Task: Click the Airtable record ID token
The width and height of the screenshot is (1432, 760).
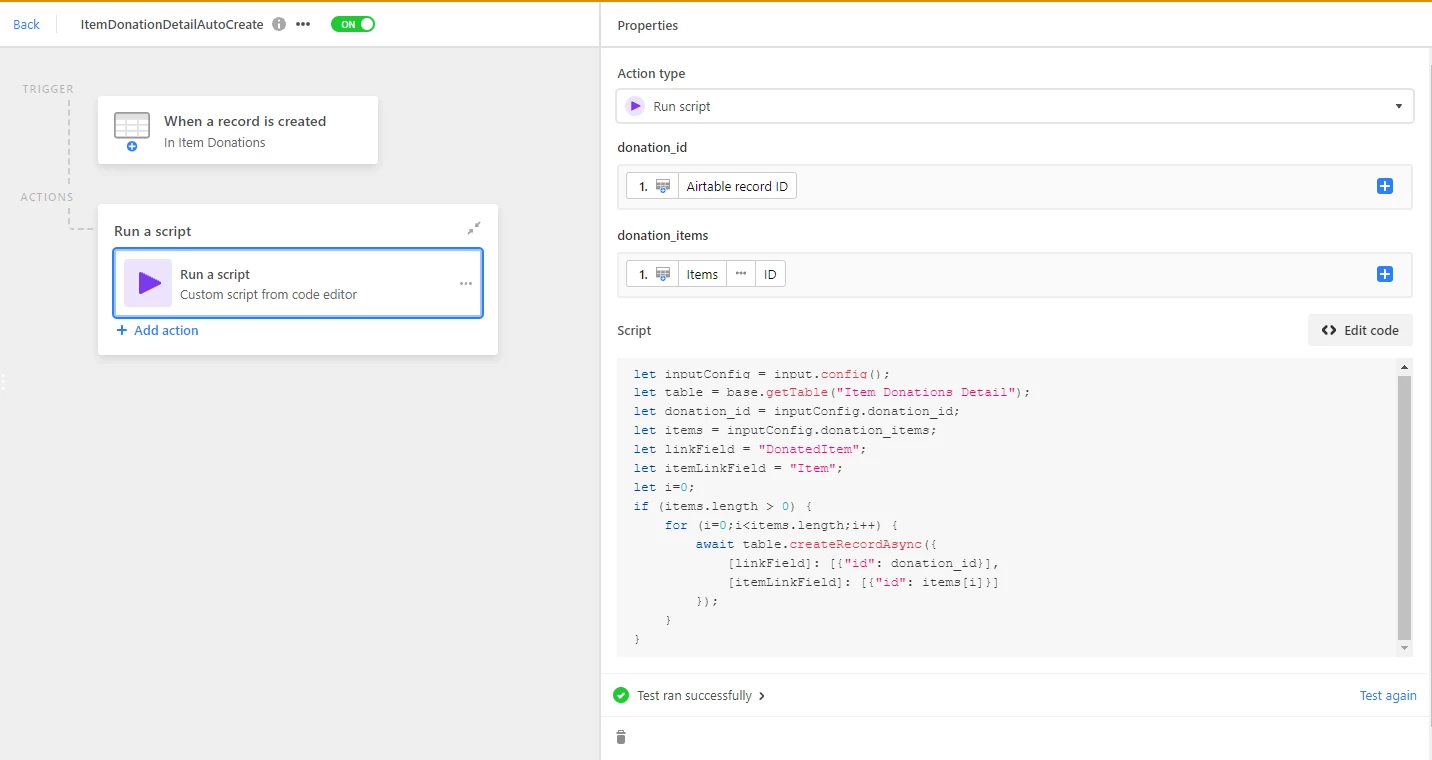Action: point(737,186)
